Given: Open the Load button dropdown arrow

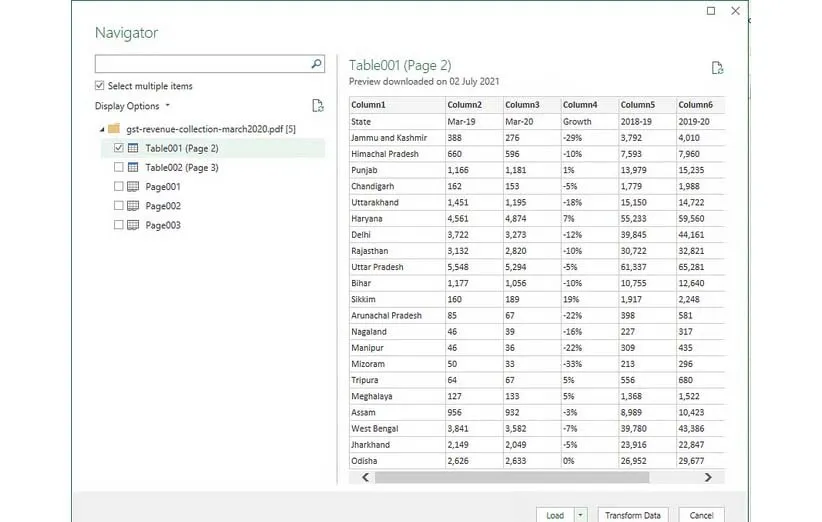Looking at the screenshot, I should click(x=581, y=515).
